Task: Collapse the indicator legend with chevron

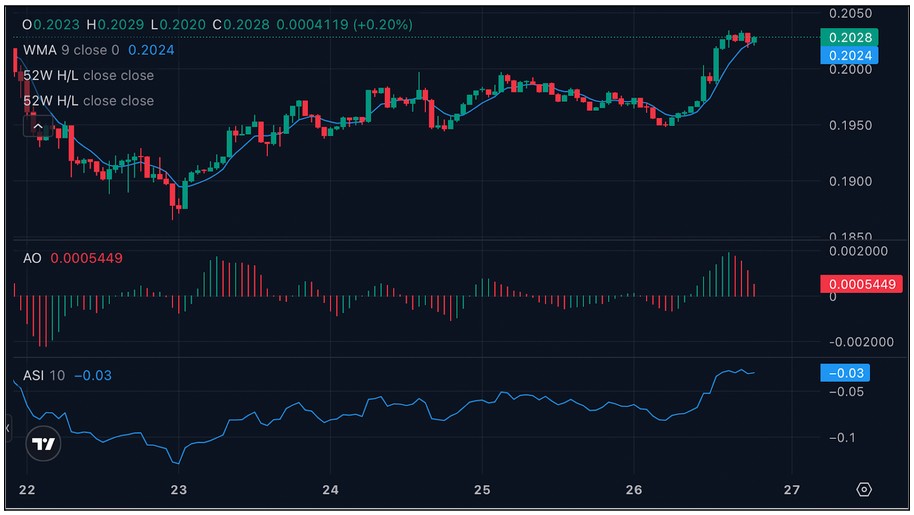Action: 38,127
